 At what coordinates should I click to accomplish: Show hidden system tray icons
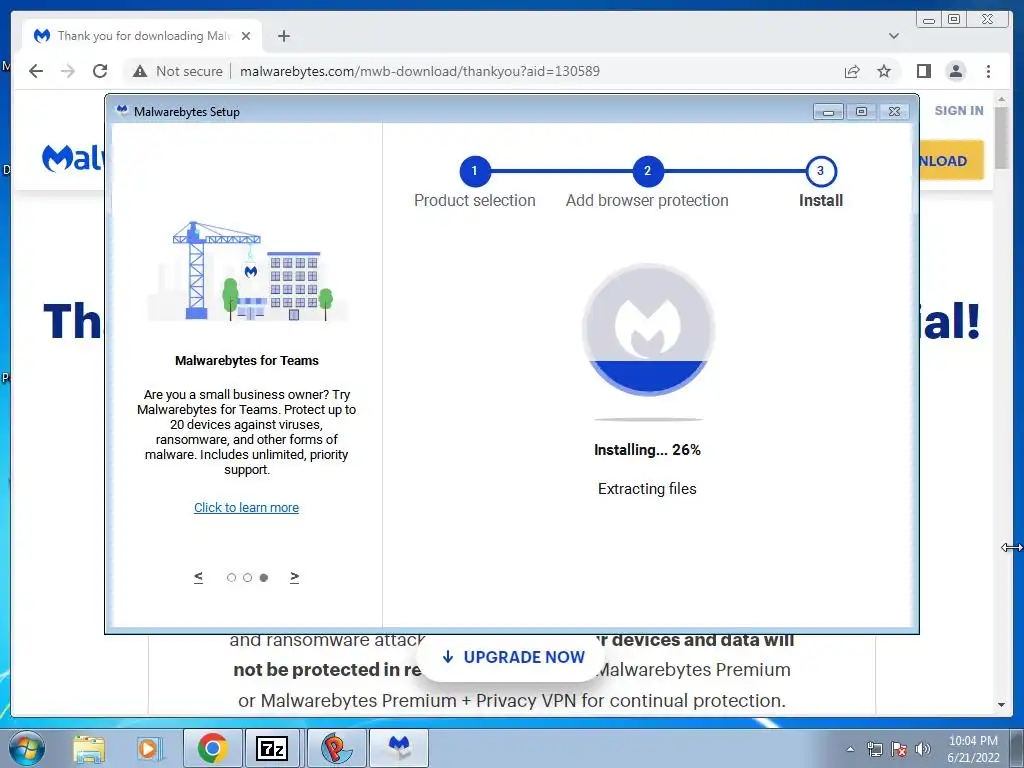850,749
